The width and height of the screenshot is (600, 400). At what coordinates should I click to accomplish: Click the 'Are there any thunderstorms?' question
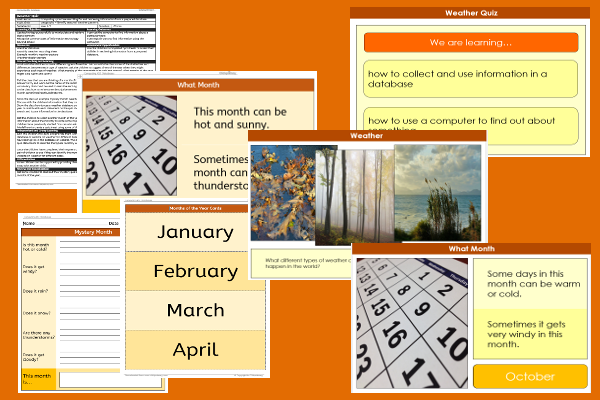[x=38, y=335]
